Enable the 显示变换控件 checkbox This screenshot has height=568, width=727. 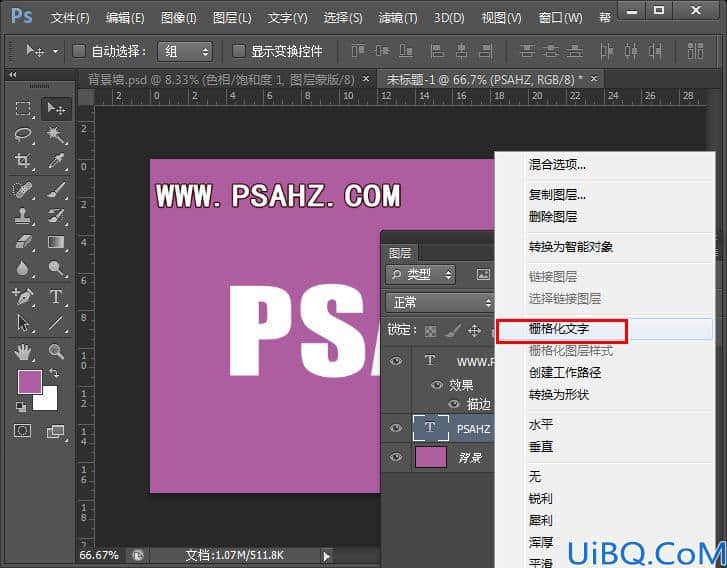coord(238,51)
